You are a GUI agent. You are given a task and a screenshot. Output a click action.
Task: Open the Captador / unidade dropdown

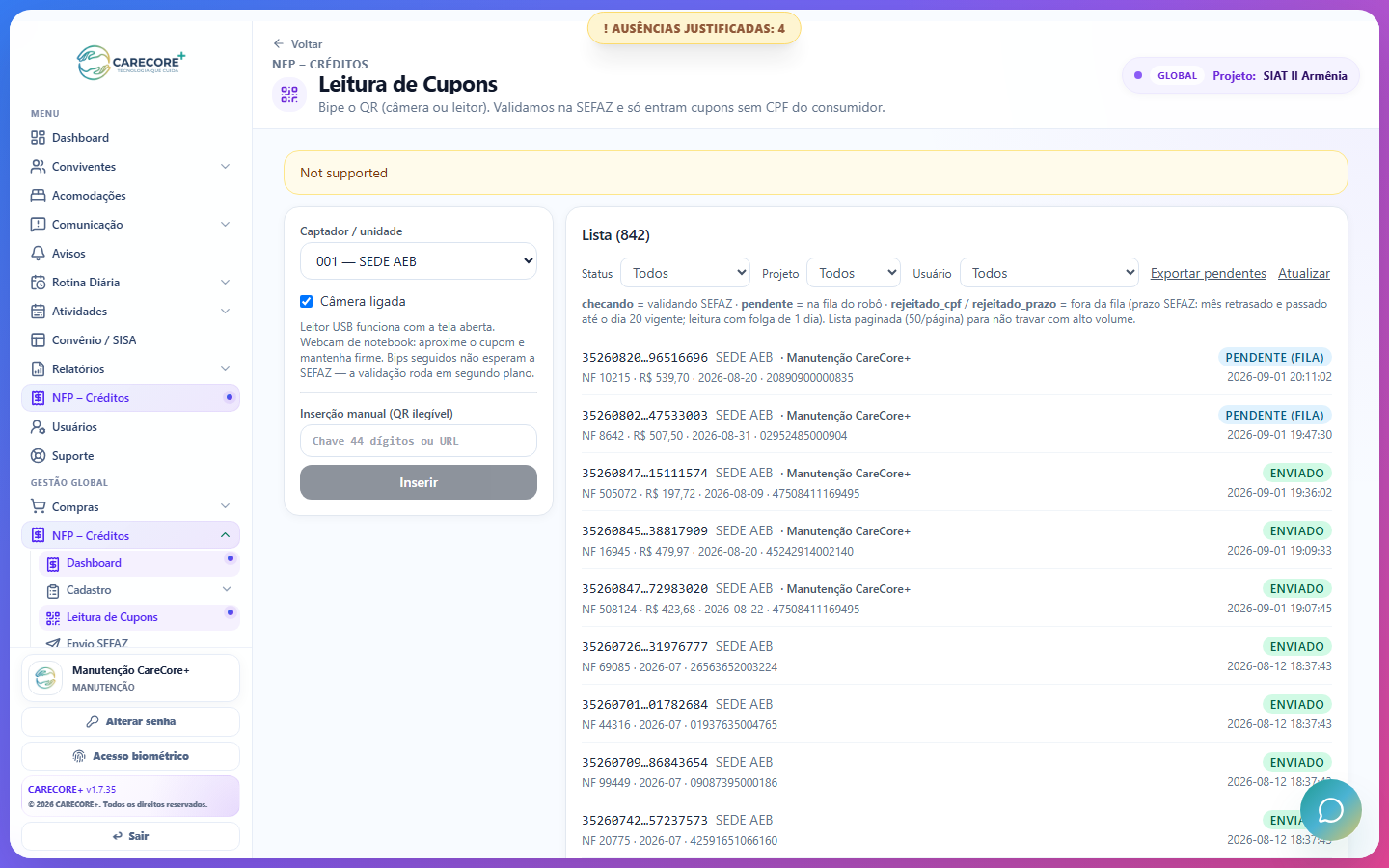419,261
